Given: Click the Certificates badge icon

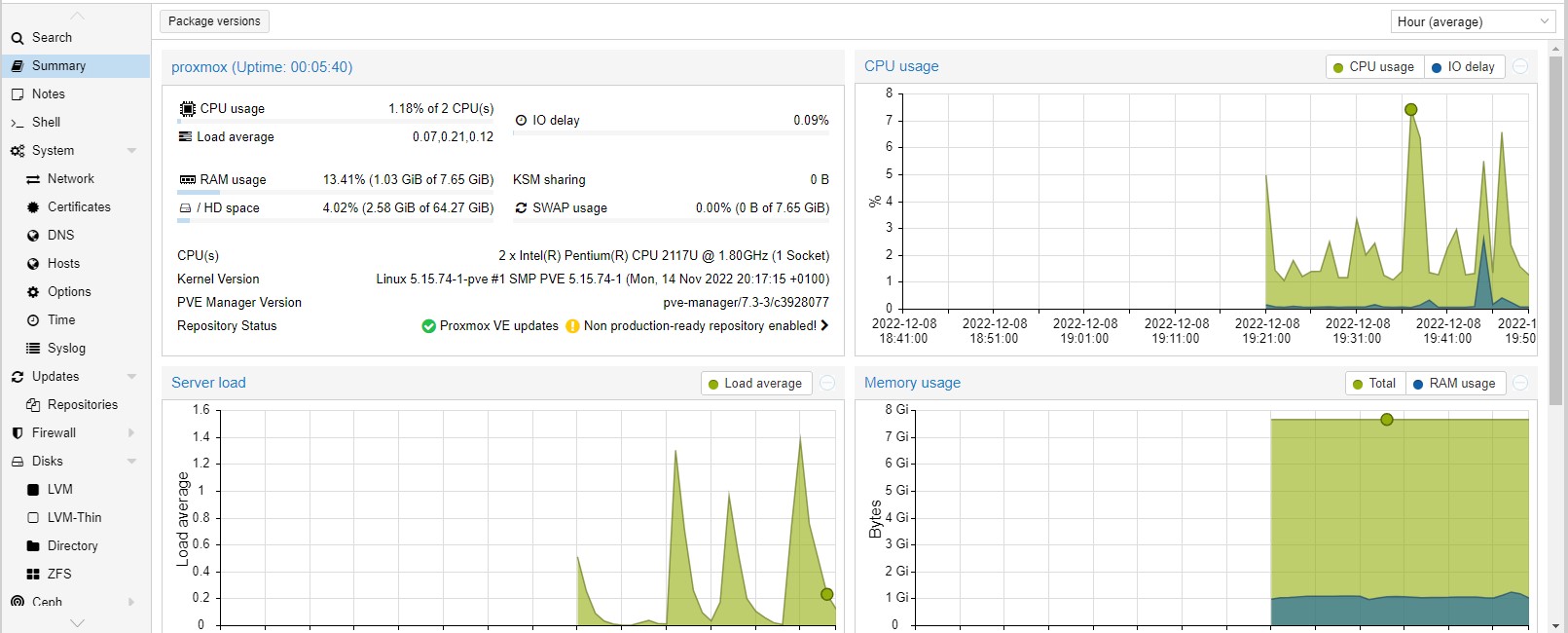Looking at the screenshot, I should coord(33,207).
